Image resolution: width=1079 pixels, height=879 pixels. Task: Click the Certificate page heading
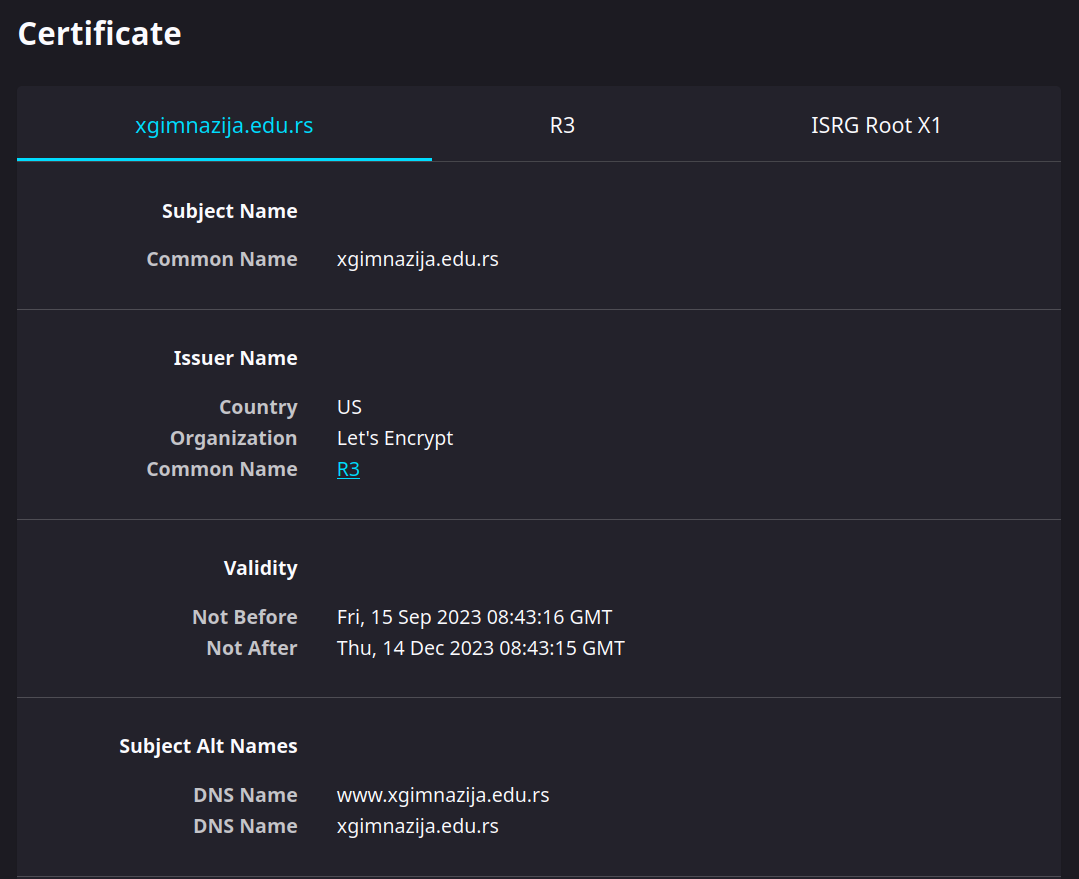coord(100,34)
